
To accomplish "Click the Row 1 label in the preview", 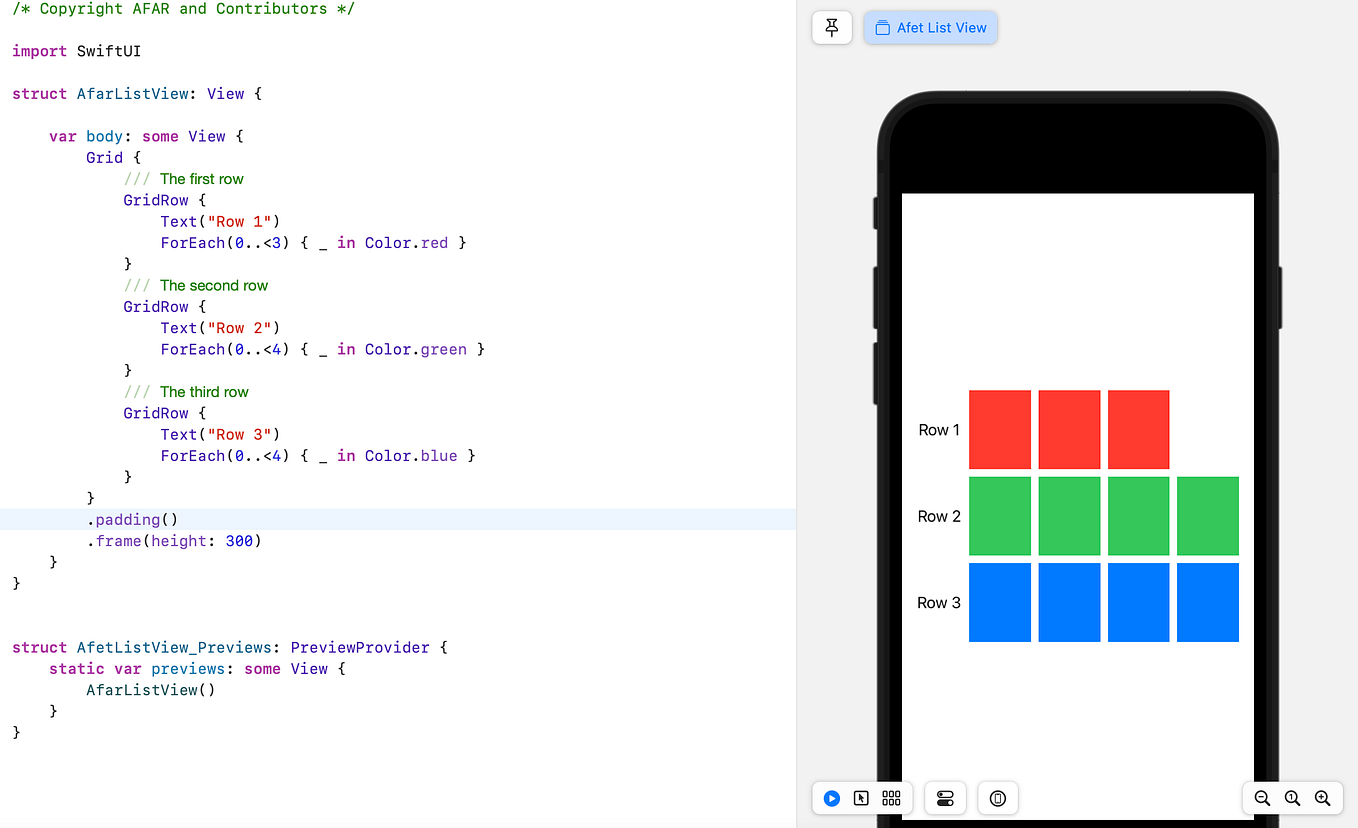I will [x=938, y=429].
